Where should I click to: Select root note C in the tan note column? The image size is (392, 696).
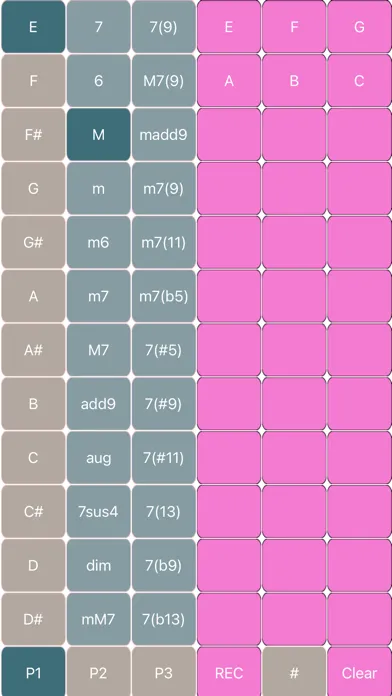tap(33, 458)
